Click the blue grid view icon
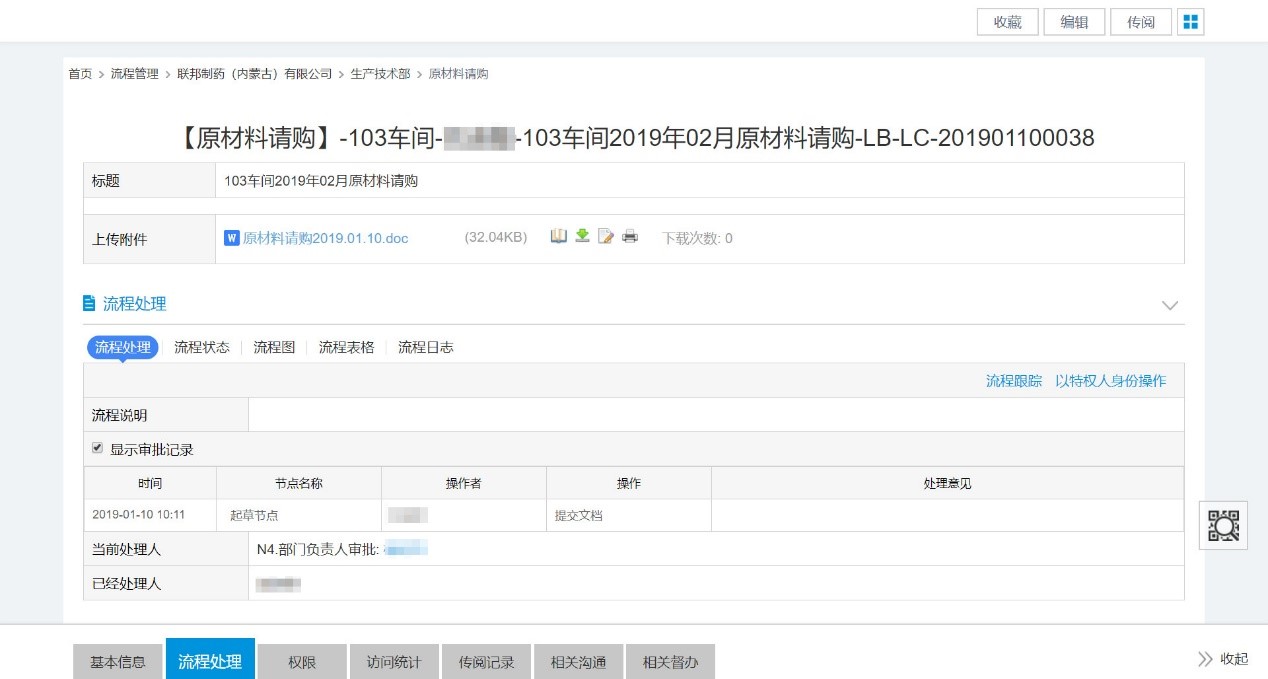 click(1190, 22)
